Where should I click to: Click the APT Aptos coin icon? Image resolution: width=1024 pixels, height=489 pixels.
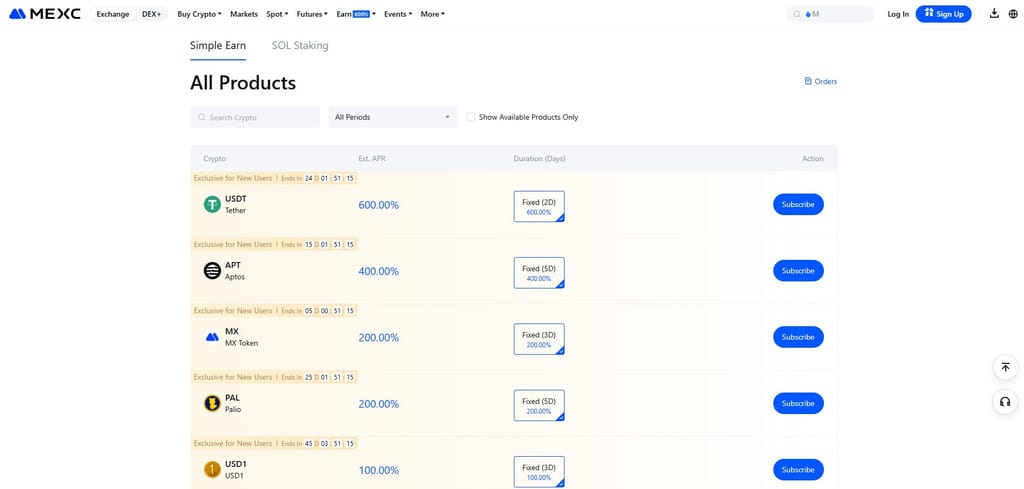point(212,271)
